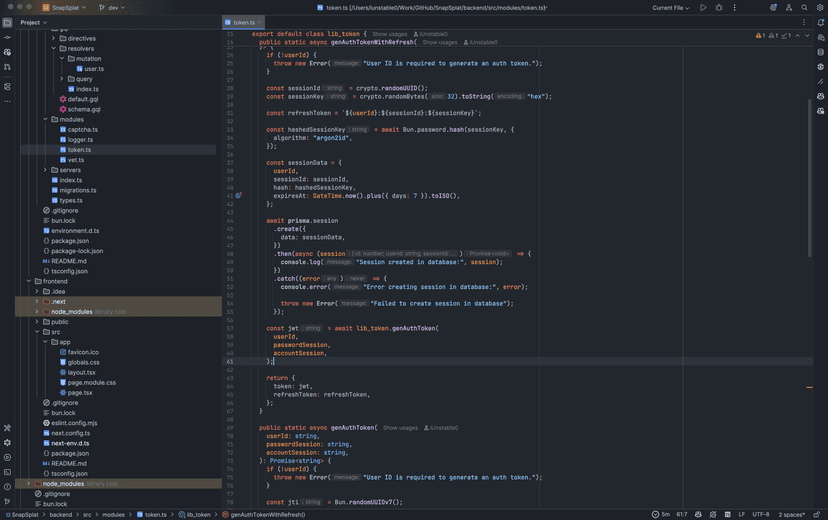828x520 pixels.
Task: Open the Search Everywhere magnifier
Action: pos(804,7)
